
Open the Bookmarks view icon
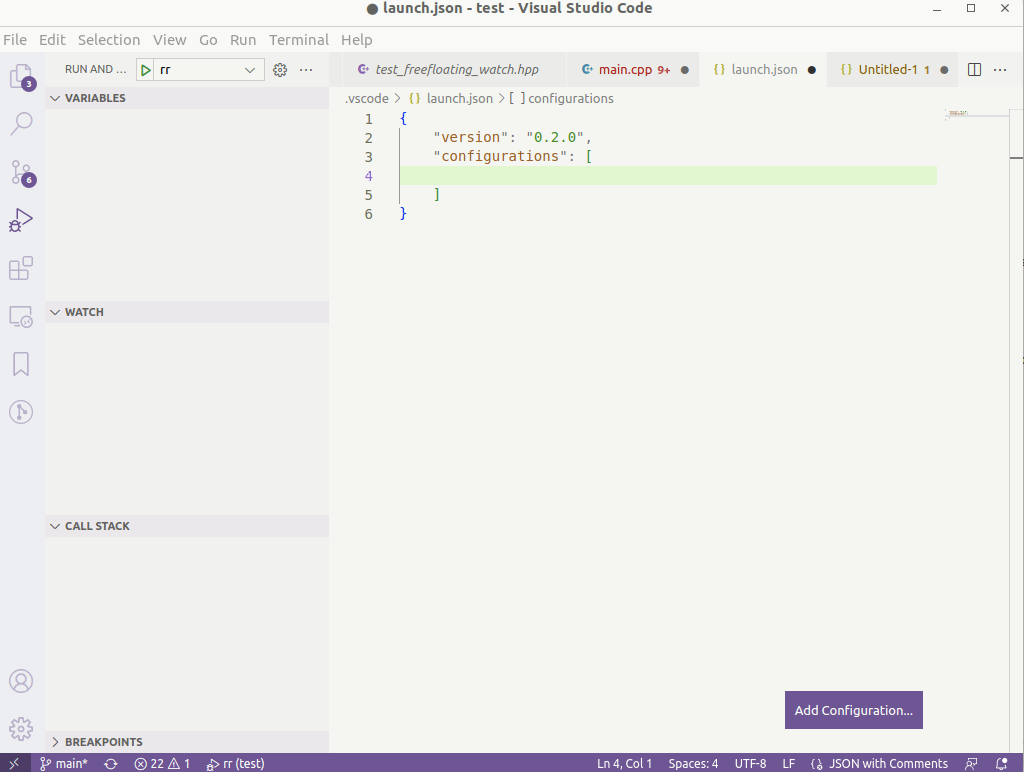(x=21, y=364)
